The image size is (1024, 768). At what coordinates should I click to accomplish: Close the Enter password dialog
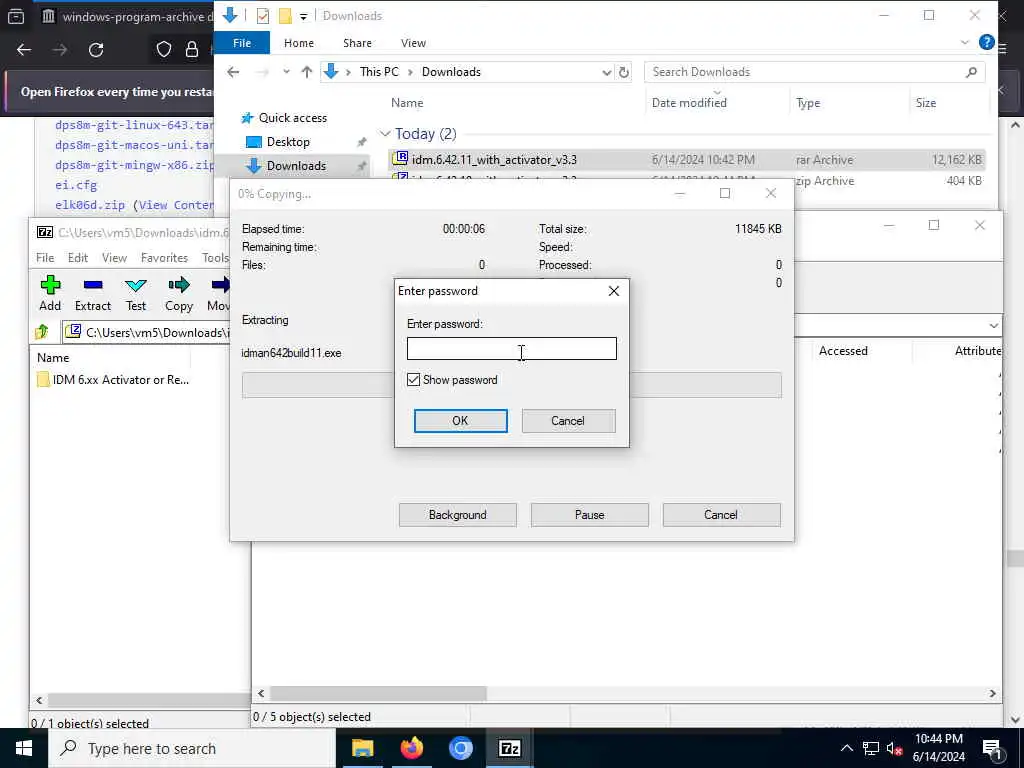[613, 291]
